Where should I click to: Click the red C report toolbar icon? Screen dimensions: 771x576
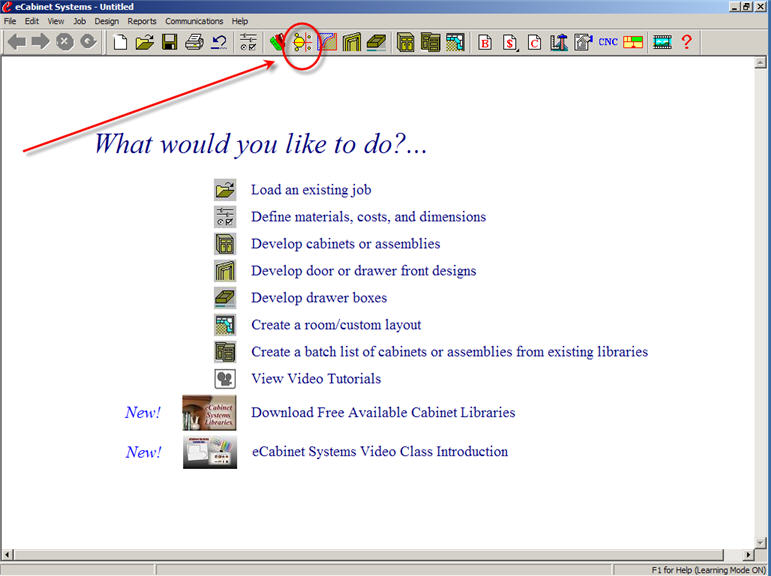tap(534, 43)
